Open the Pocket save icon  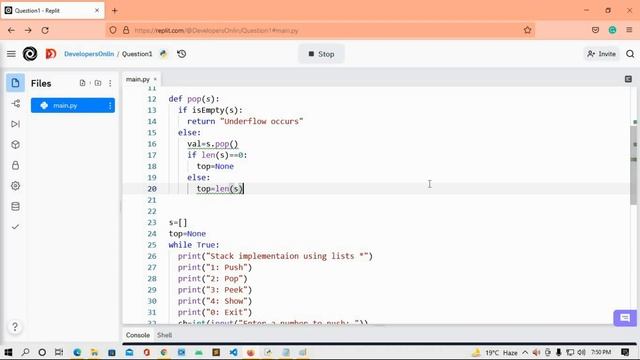tap(595, 30)
